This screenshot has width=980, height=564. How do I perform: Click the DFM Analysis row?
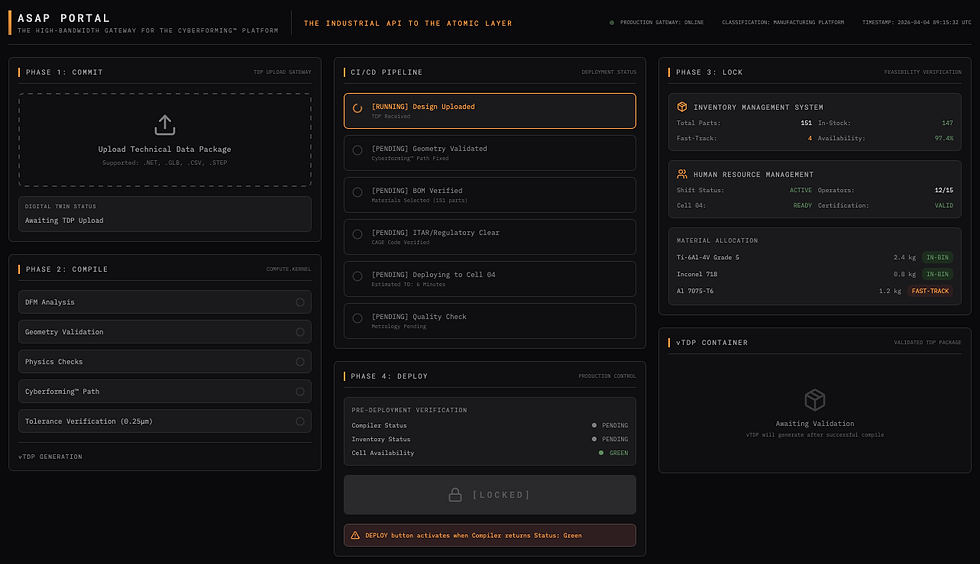(x=165, y=302)
